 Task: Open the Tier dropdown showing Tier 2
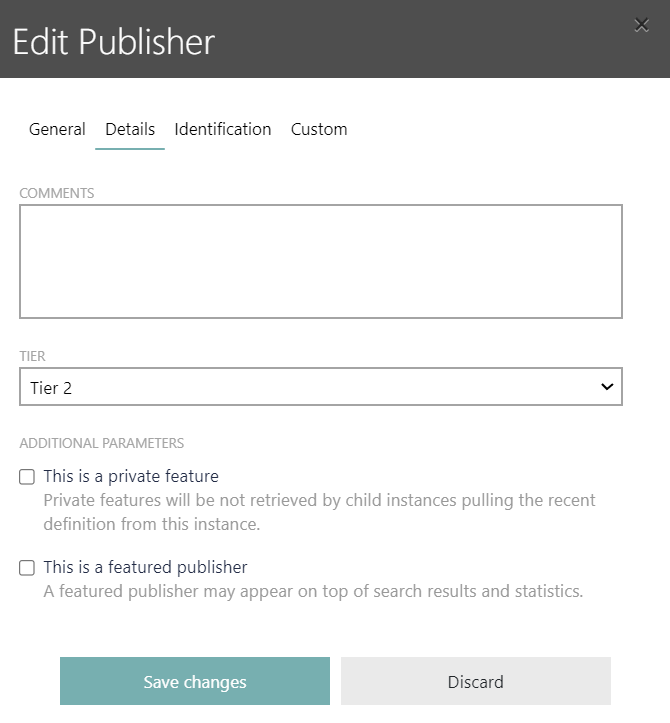[x=321, y=386]
